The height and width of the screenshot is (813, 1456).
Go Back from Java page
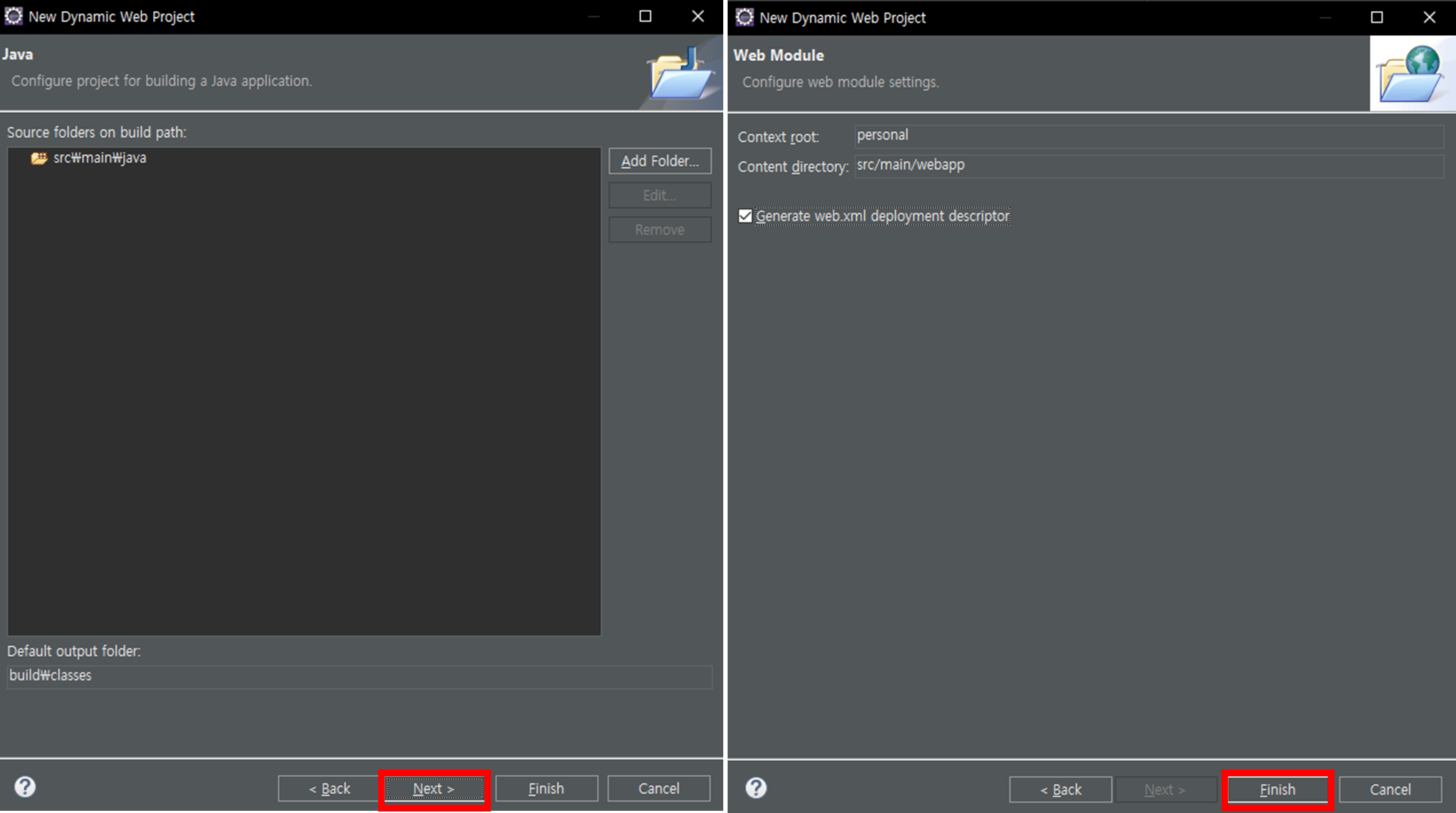click(329, 789)
